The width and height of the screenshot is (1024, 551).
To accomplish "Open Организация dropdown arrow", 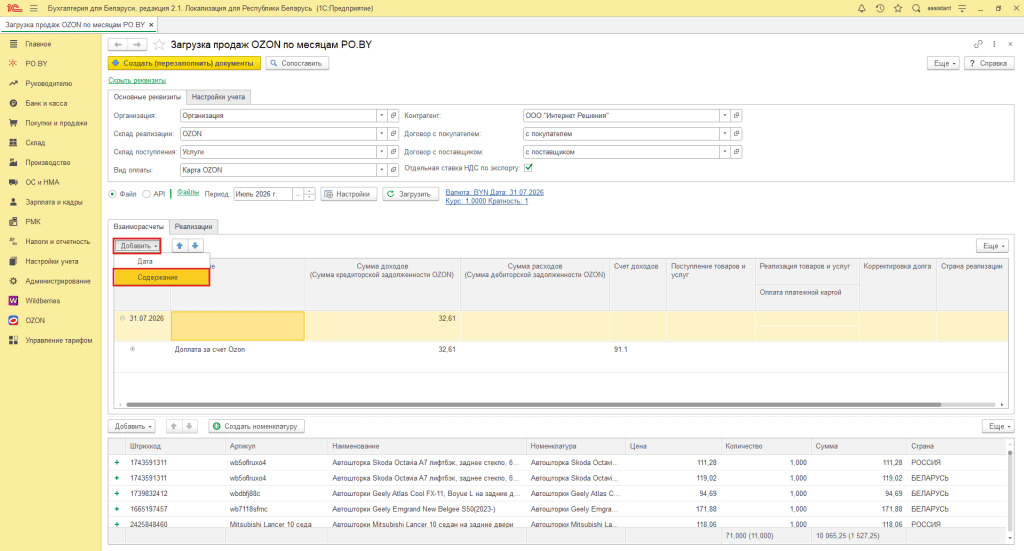I will pos(381,116).
